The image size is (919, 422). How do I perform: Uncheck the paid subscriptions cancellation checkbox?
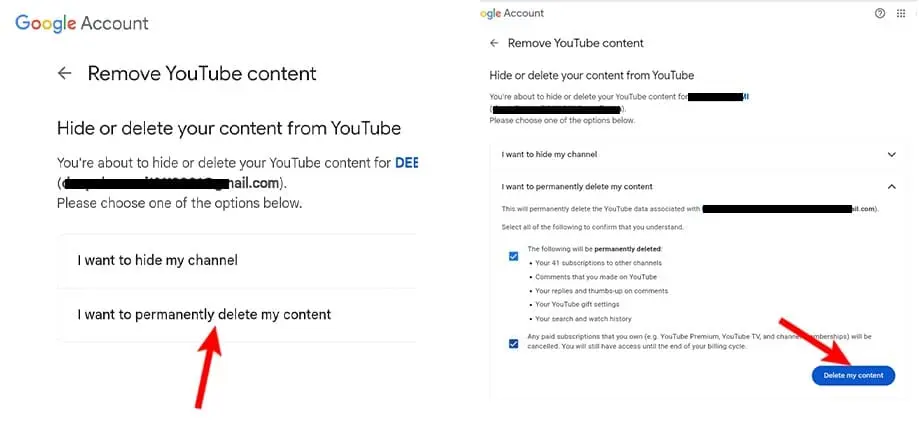point(513,344)
